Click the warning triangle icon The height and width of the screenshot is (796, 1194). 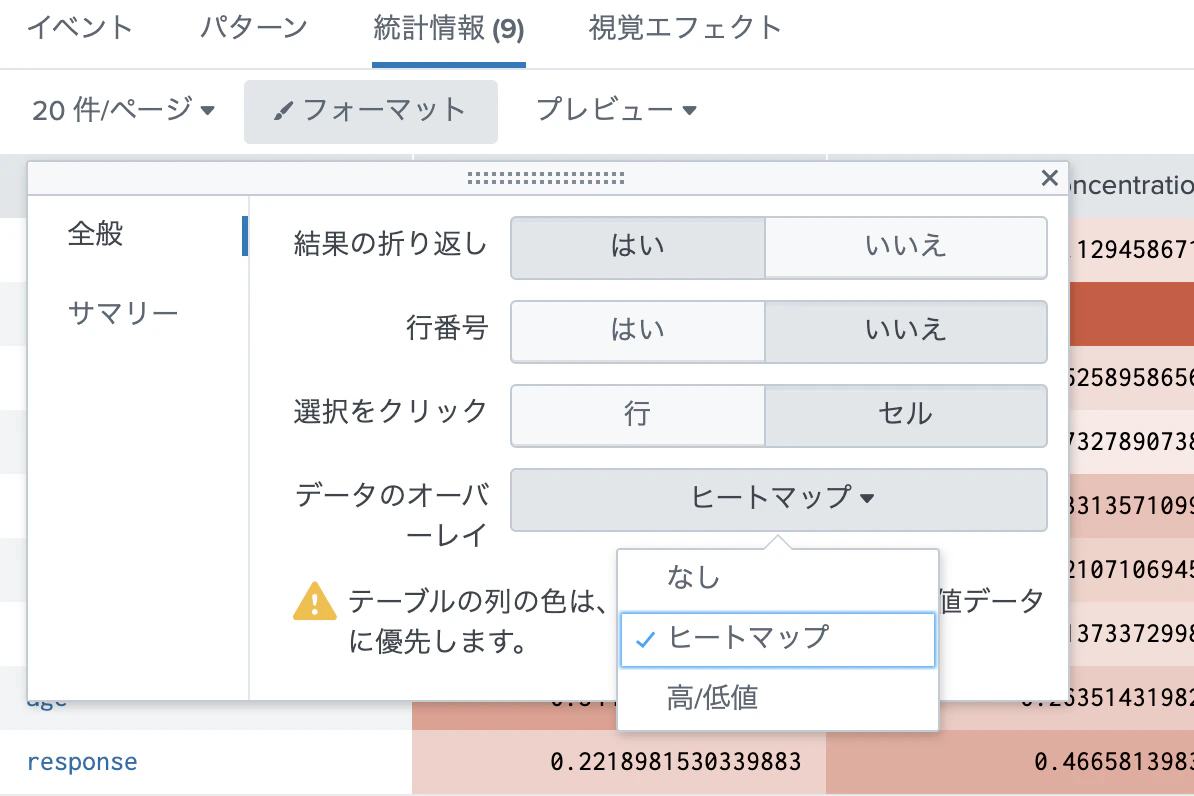[314, 602]
